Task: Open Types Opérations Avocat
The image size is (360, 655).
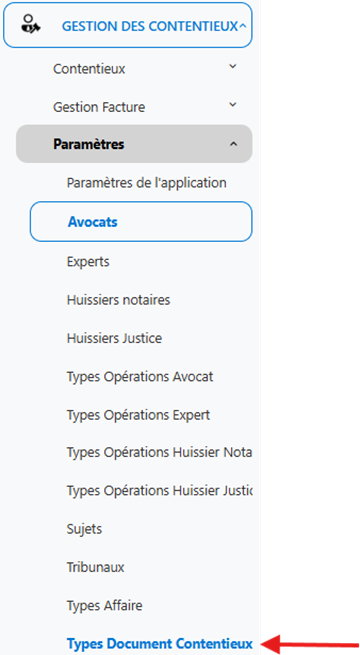Action: click(x=140, y=377)
